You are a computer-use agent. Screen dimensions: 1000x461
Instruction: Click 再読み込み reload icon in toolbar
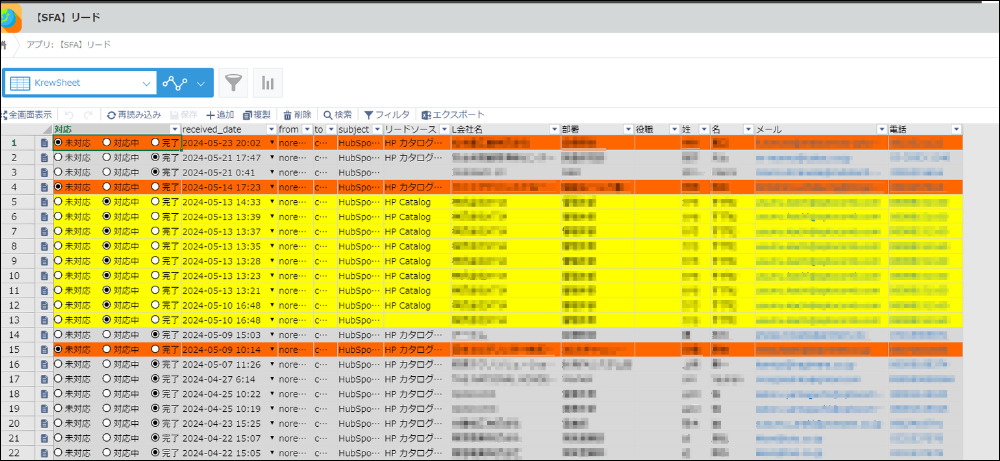(x=112, y=115)
